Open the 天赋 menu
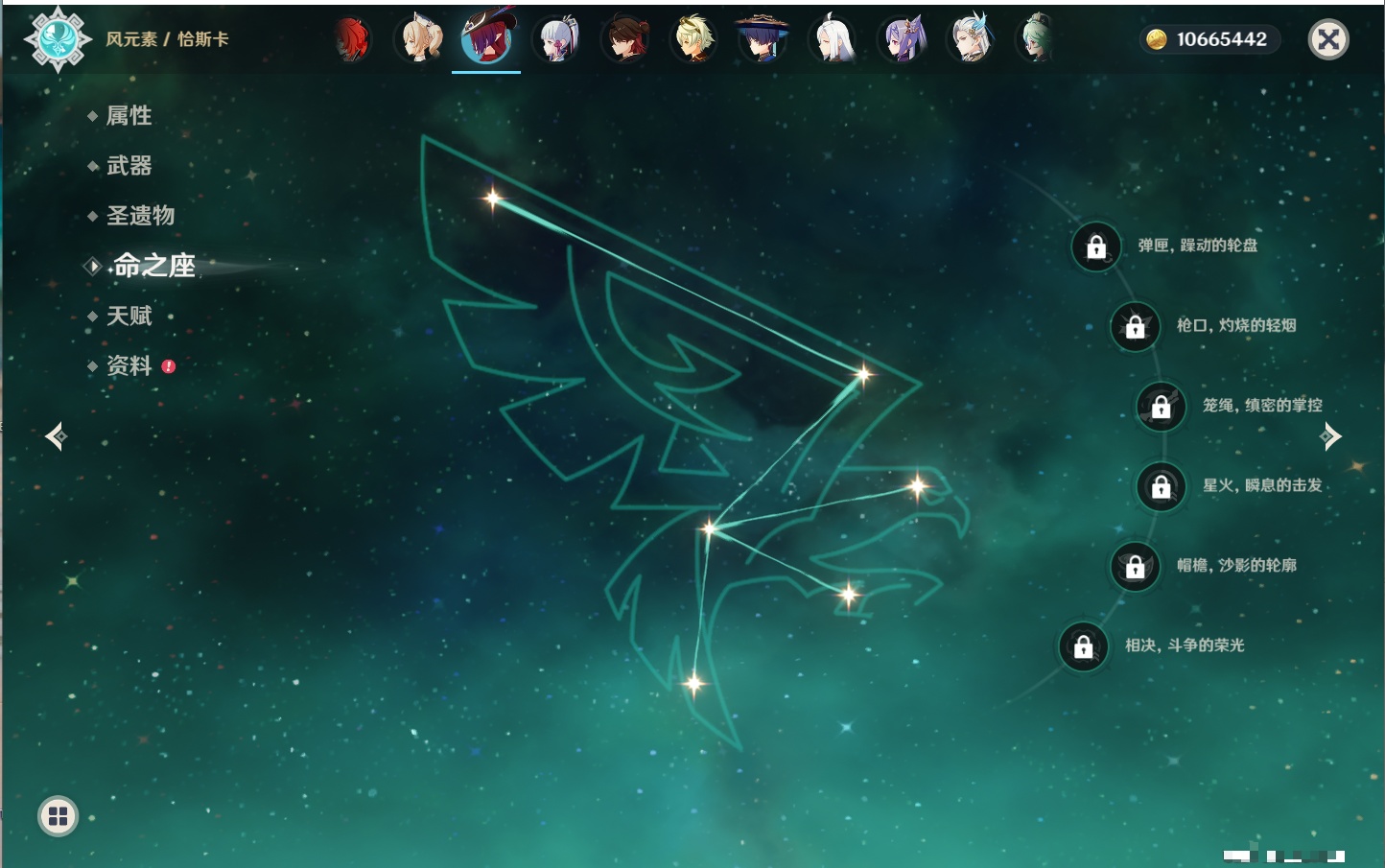 tap(129, 316)
